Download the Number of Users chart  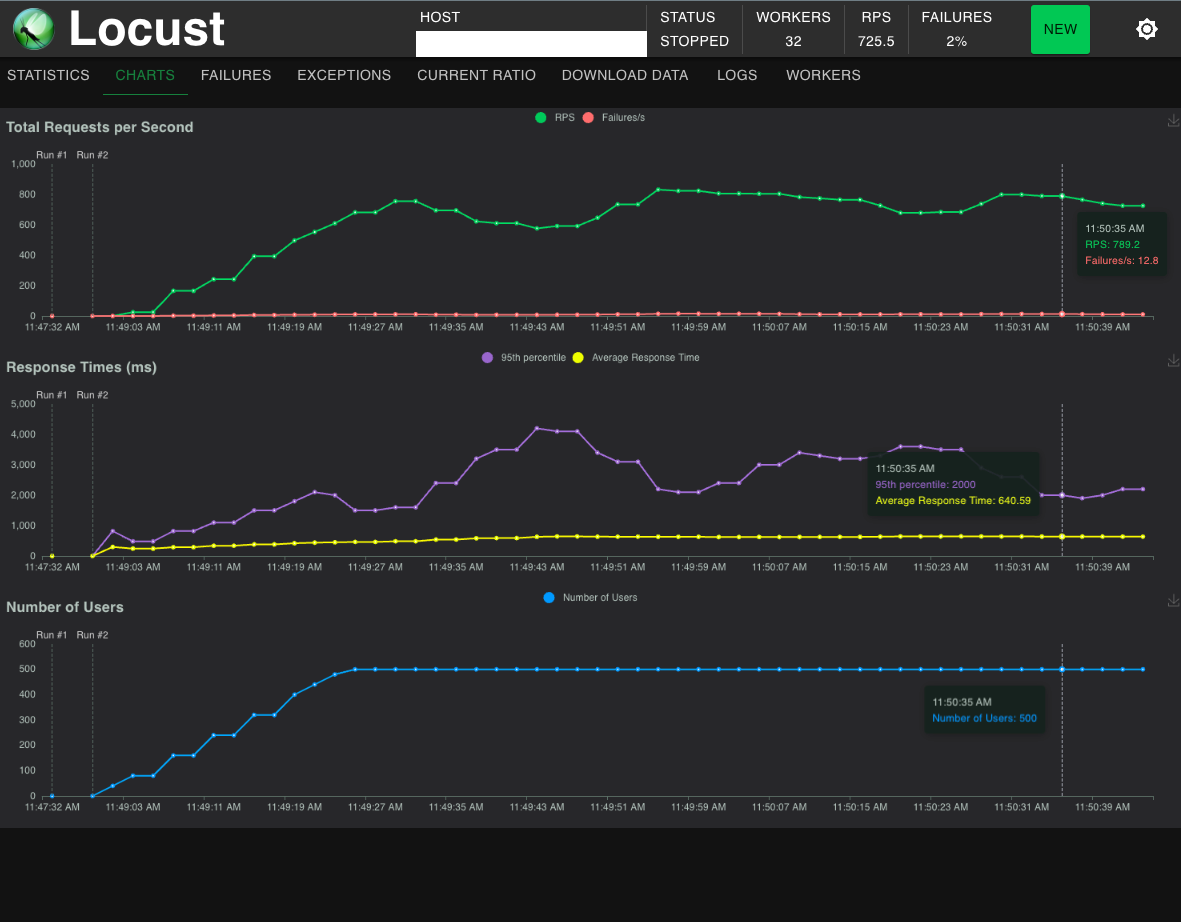pyautogui.click(x=1173, y=601)
